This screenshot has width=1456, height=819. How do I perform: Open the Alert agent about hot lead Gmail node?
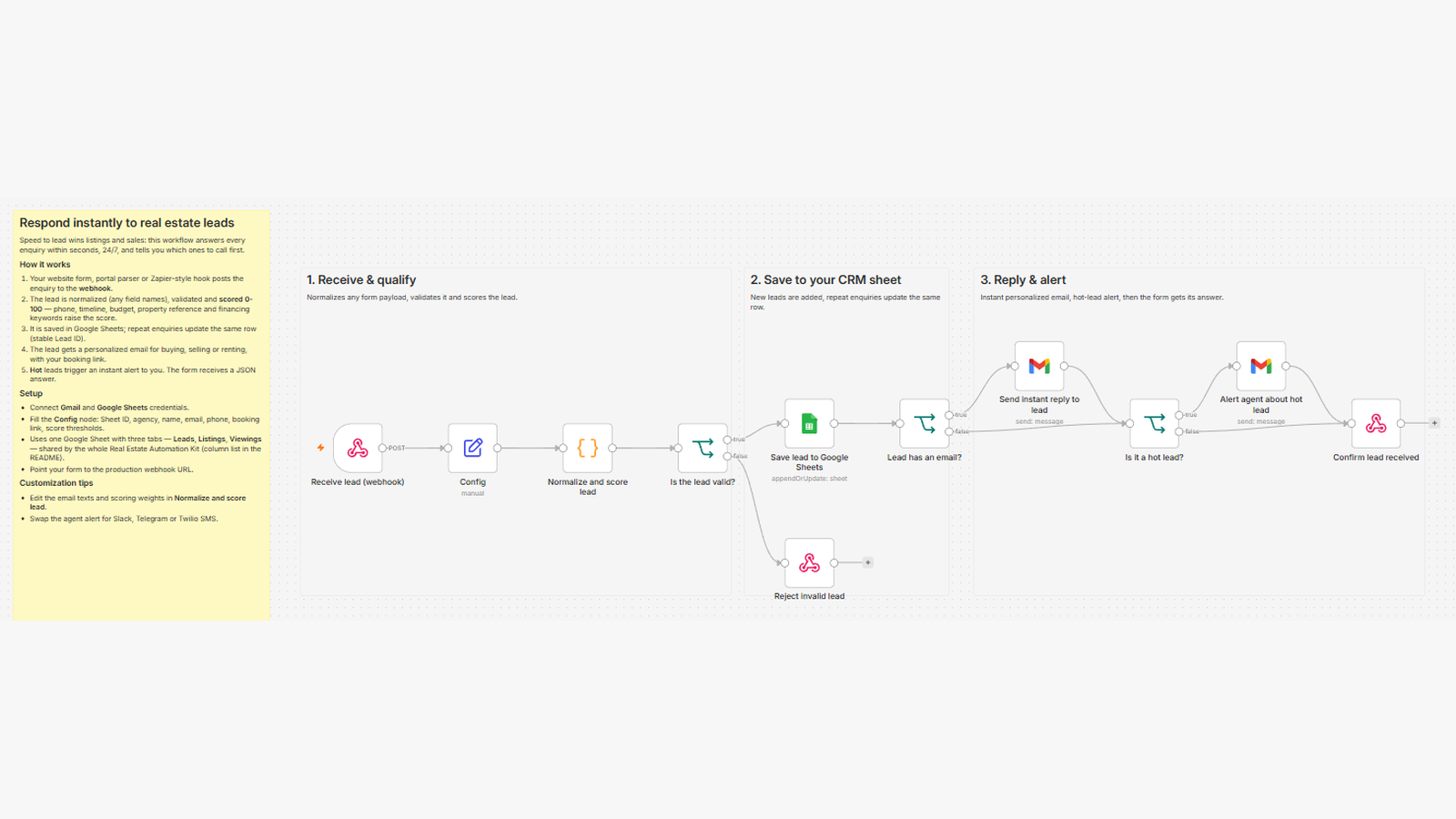tap(1260, 366)
